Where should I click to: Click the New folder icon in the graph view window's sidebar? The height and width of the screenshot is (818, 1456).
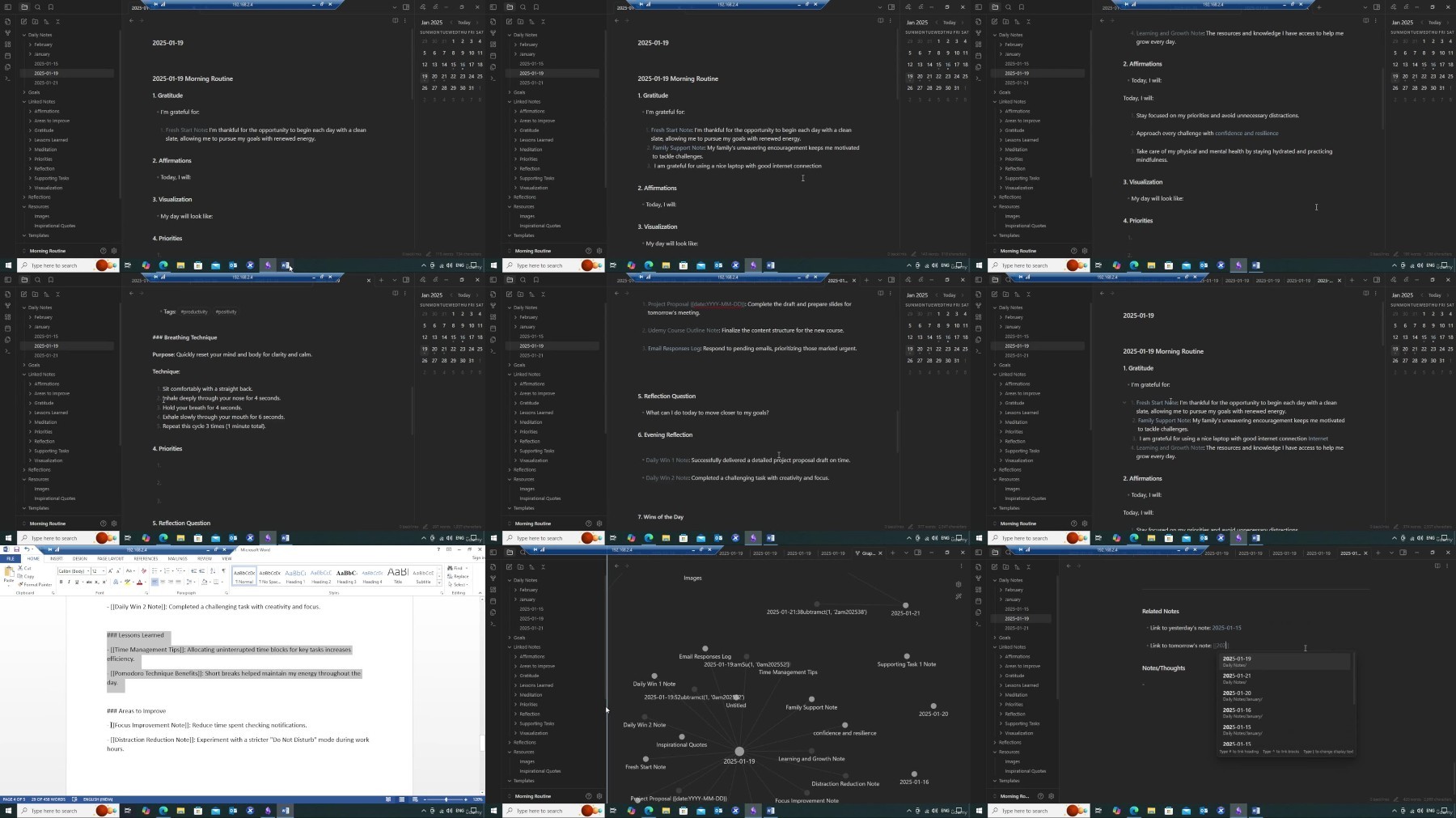pos(520,566)
